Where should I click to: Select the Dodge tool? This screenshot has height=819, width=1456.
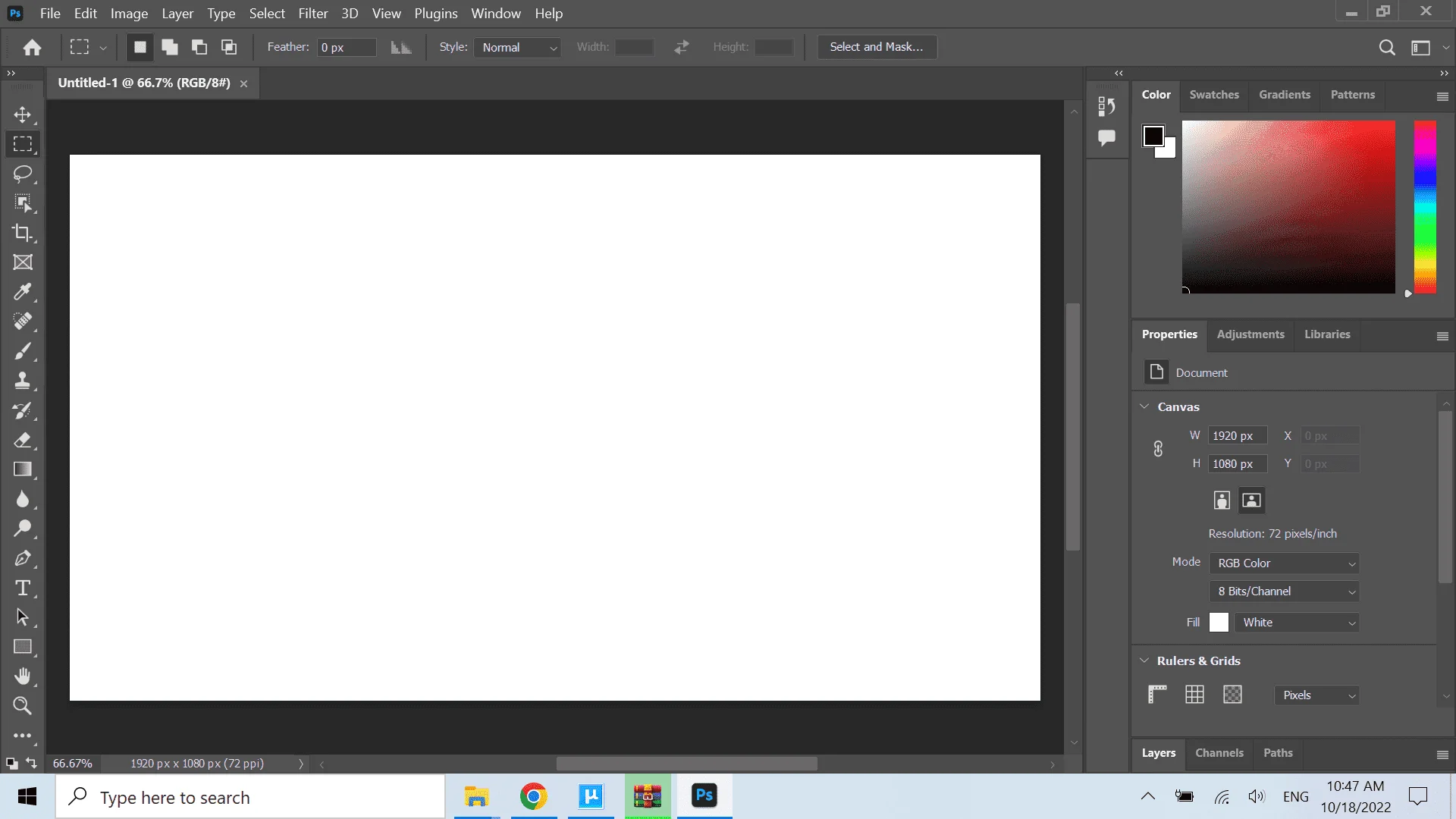(x=23, y=529)
